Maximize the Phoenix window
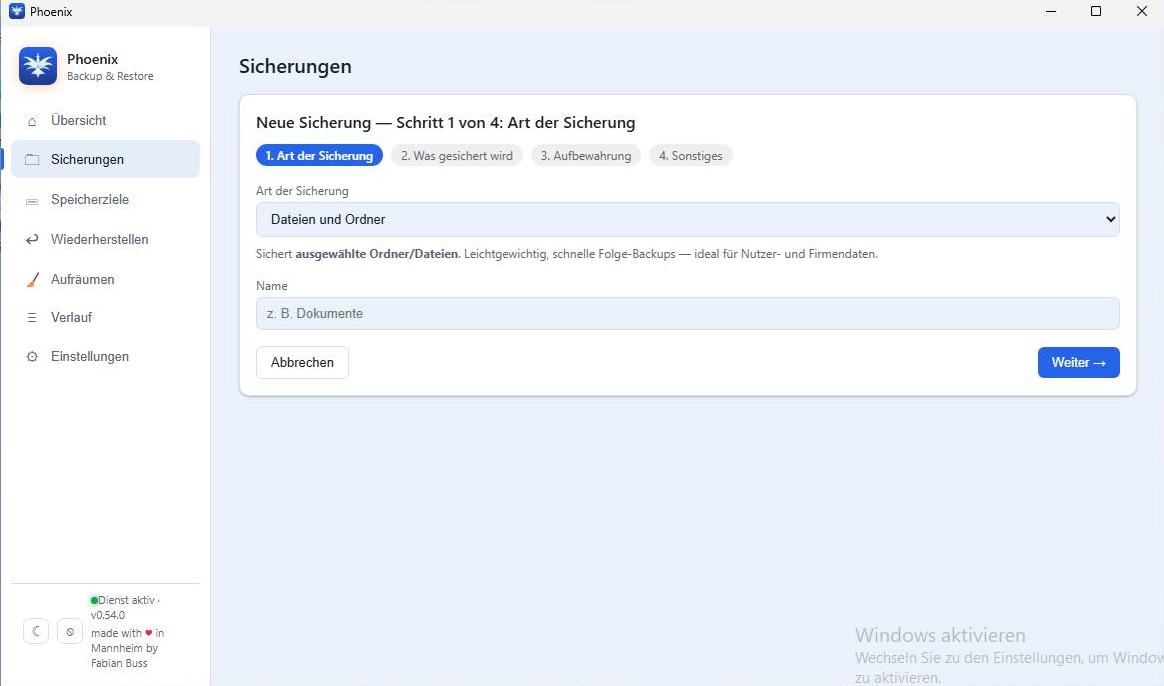This screenshot has height=686, width=1164. point(1096,11)
